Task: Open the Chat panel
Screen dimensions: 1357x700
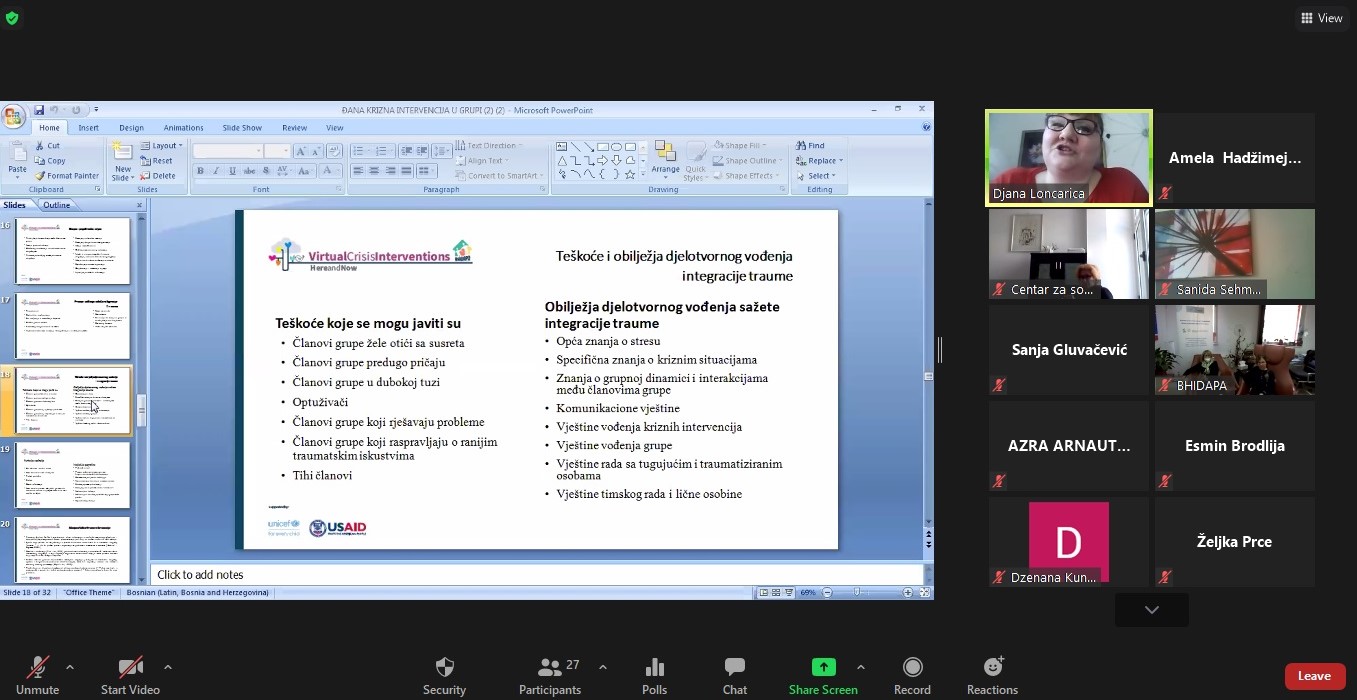Action: 735,668
